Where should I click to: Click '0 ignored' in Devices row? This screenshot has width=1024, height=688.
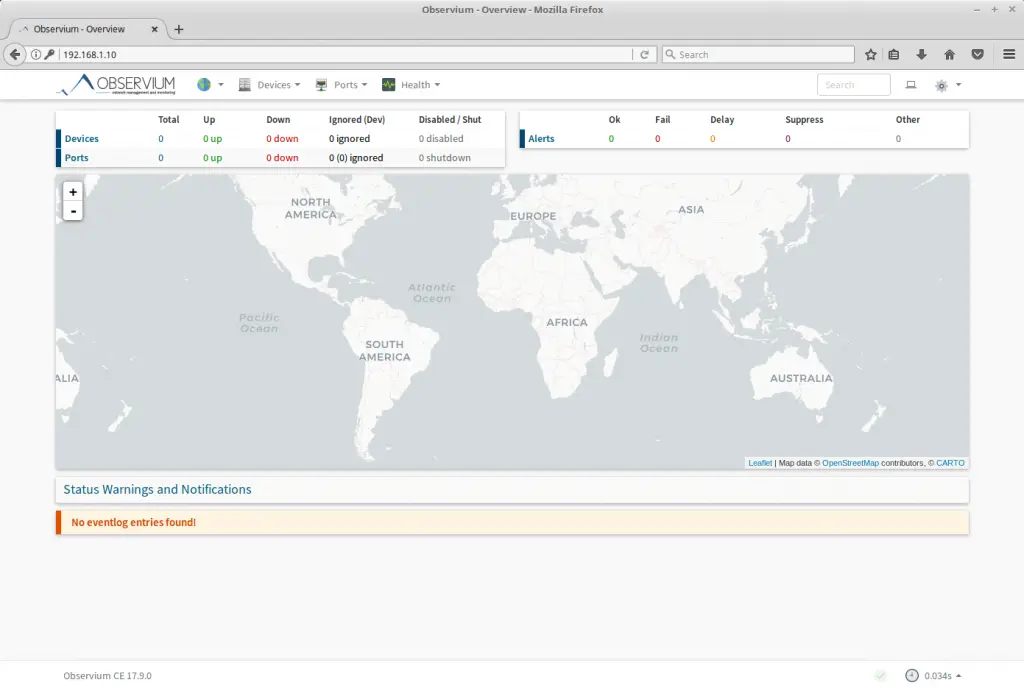[x=349, y=138]
